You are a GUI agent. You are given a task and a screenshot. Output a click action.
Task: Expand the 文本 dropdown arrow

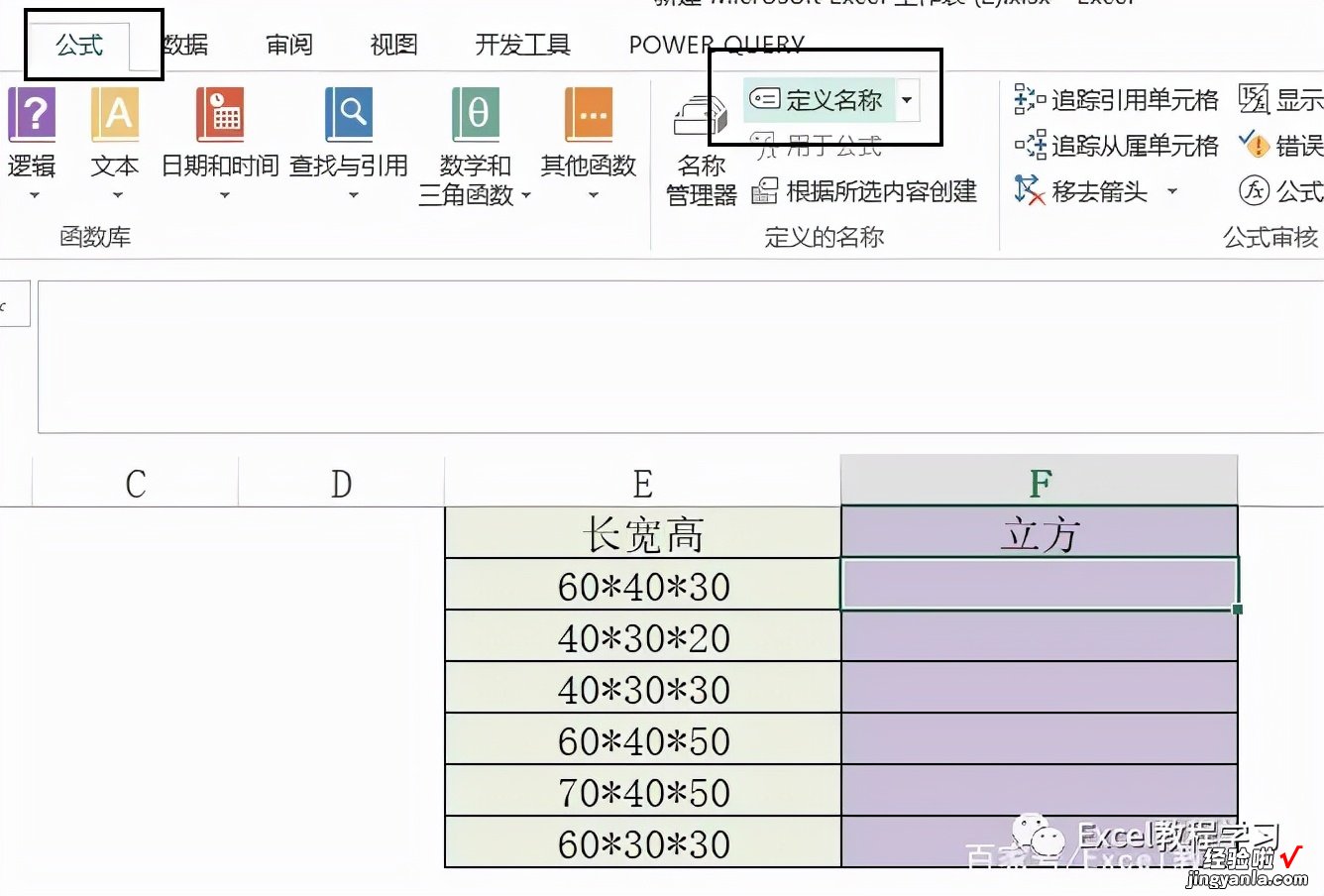pos(117,196)
